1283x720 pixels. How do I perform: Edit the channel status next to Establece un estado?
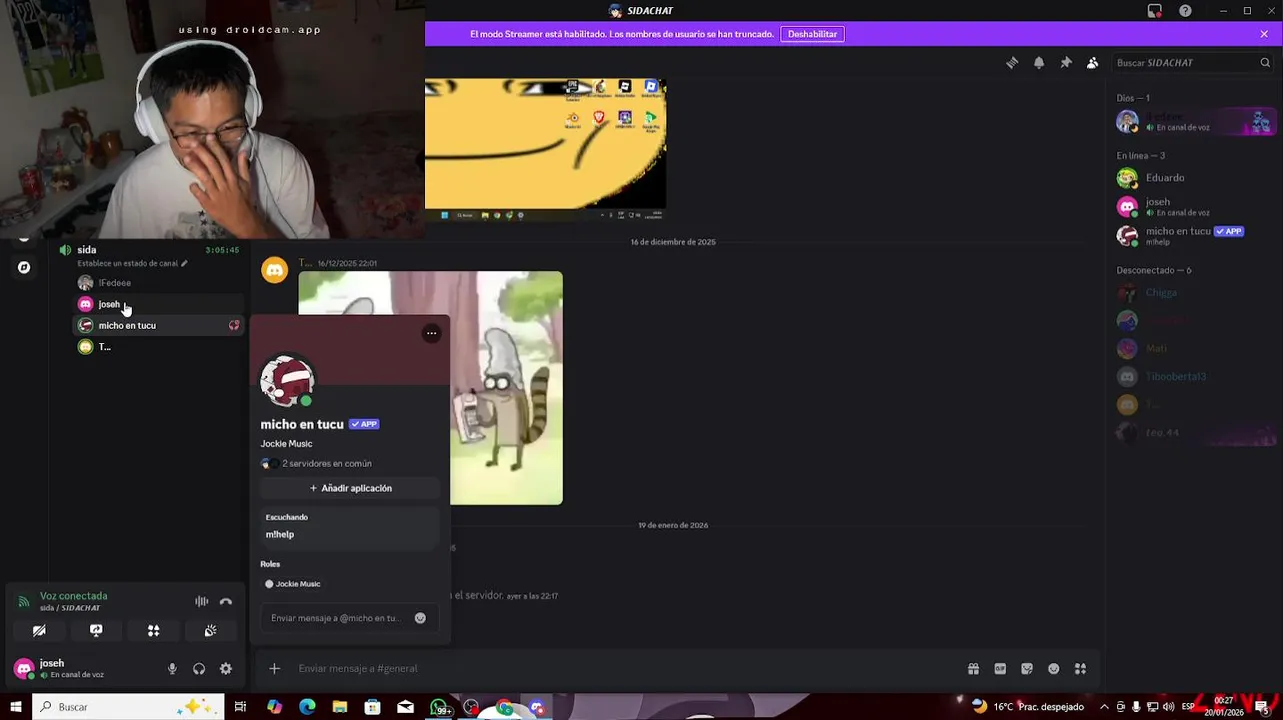tap(184, 264)
